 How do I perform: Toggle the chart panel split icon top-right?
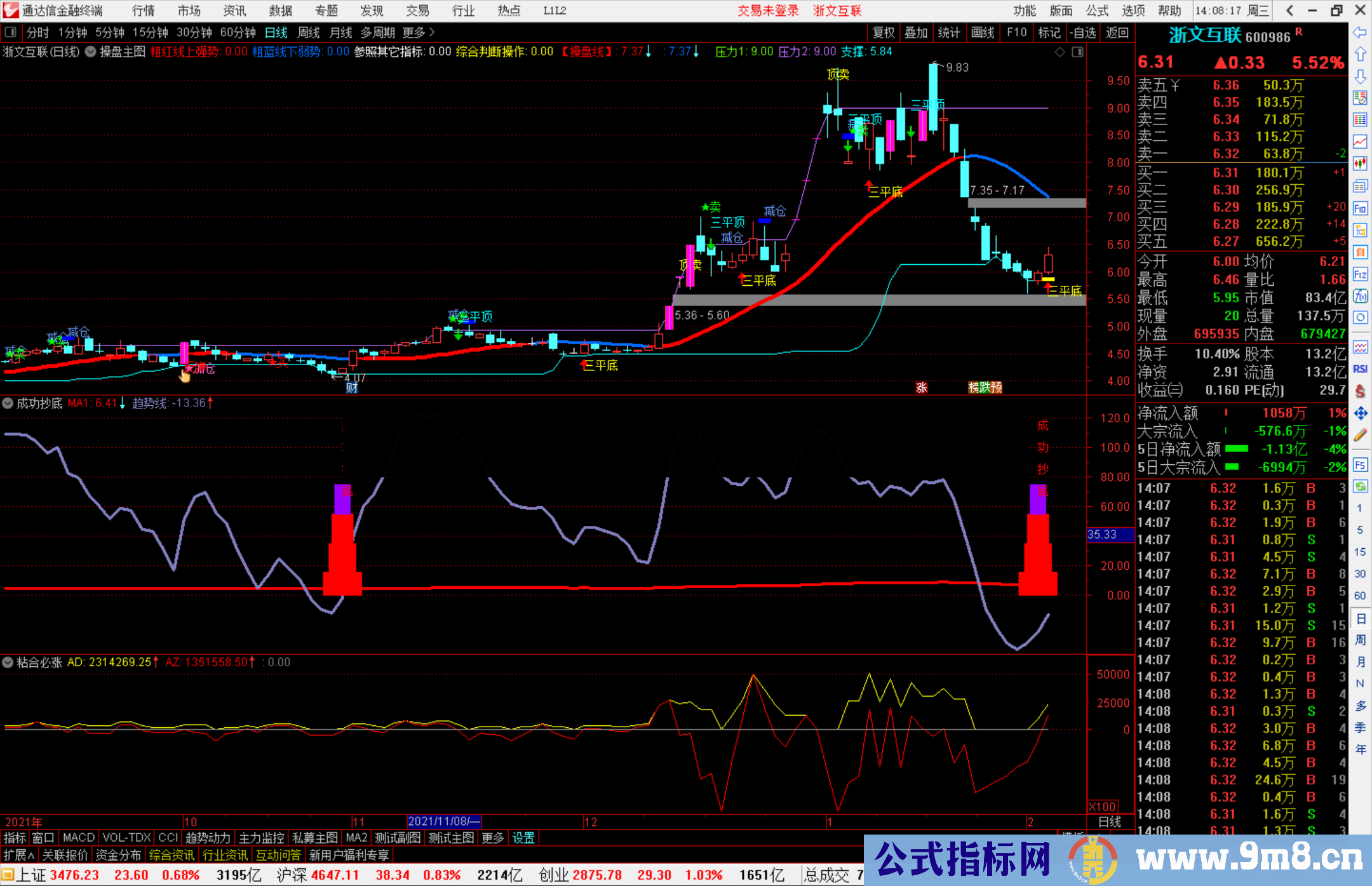coord(1077,52)
